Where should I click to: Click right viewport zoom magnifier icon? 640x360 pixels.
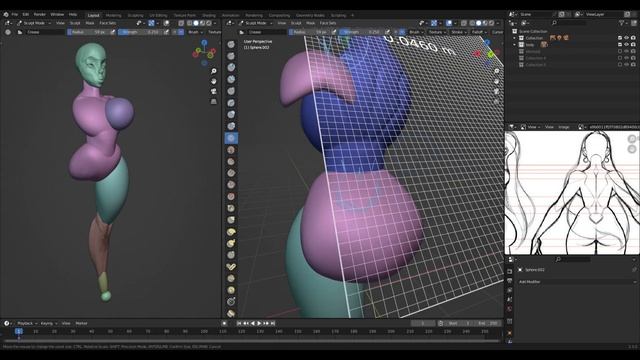[x=497, y=71]
